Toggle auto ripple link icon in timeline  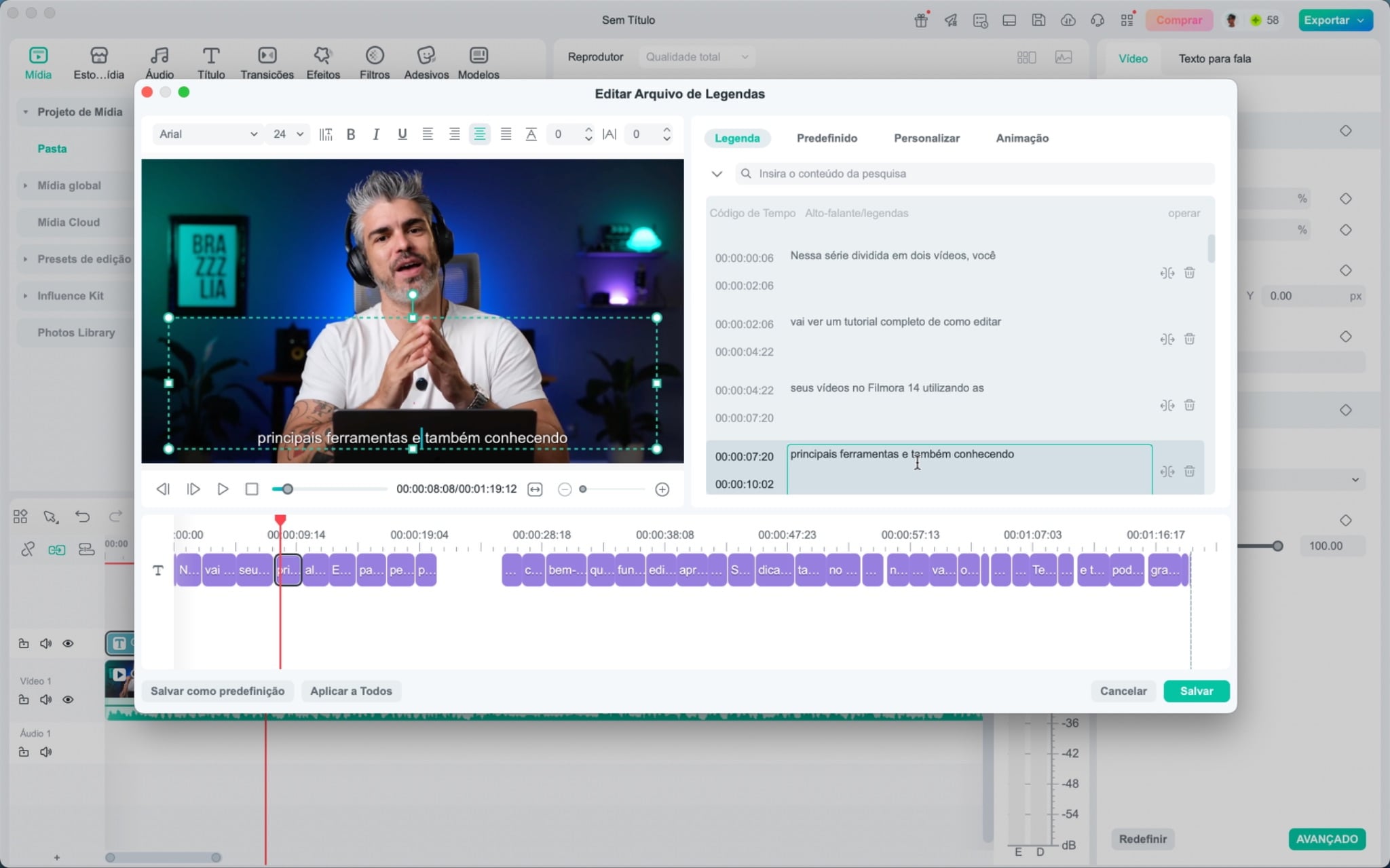pos(57,550)
